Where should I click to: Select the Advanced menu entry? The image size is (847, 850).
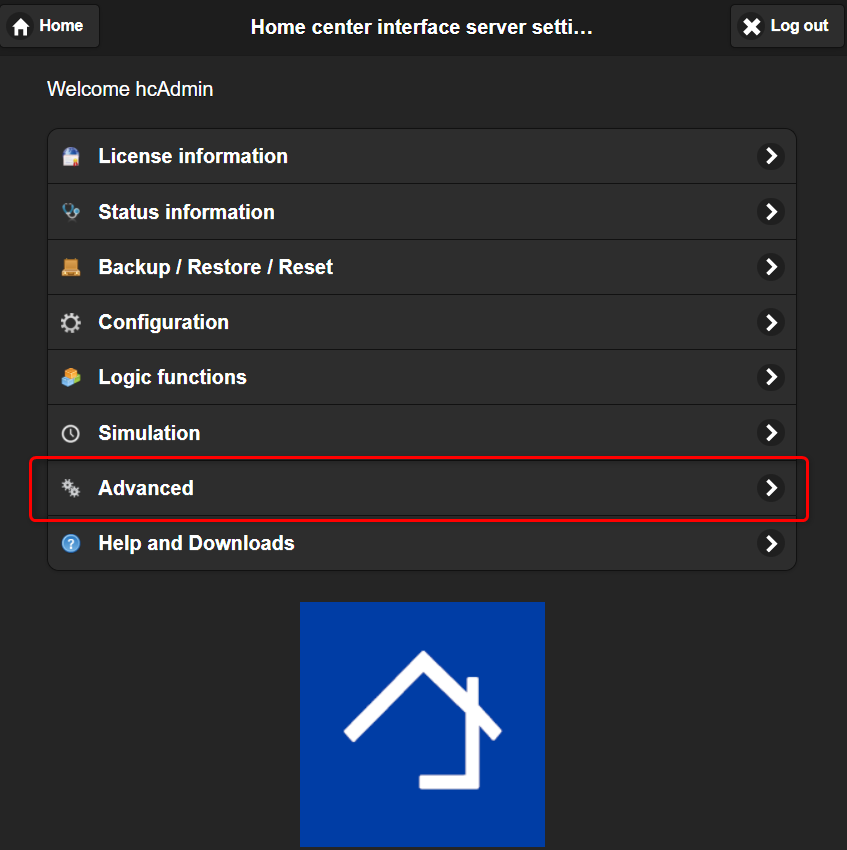[422, 488]
